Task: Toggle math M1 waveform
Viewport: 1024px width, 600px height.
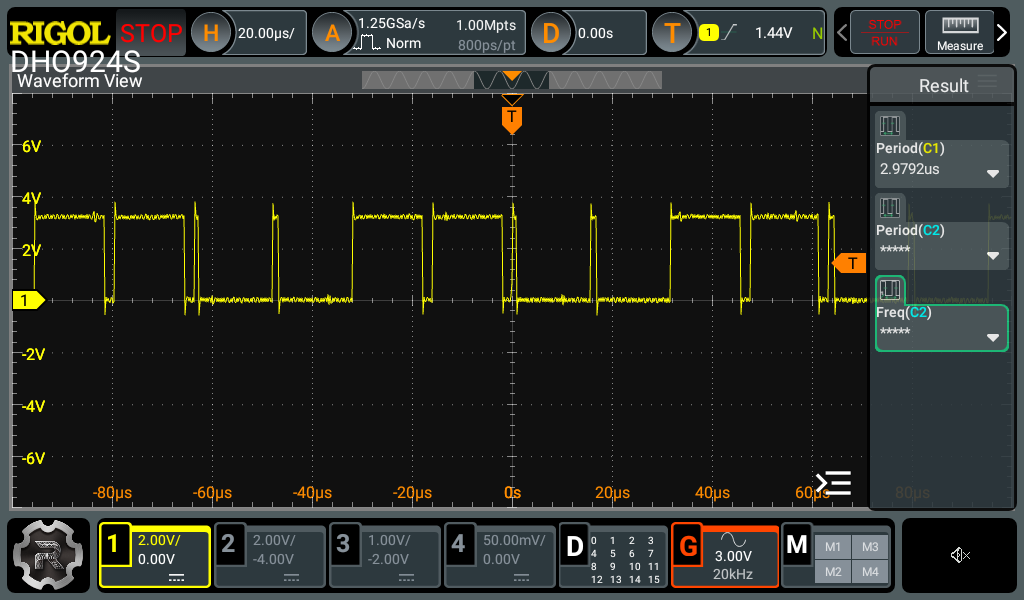Action: [x=833, y=547]
